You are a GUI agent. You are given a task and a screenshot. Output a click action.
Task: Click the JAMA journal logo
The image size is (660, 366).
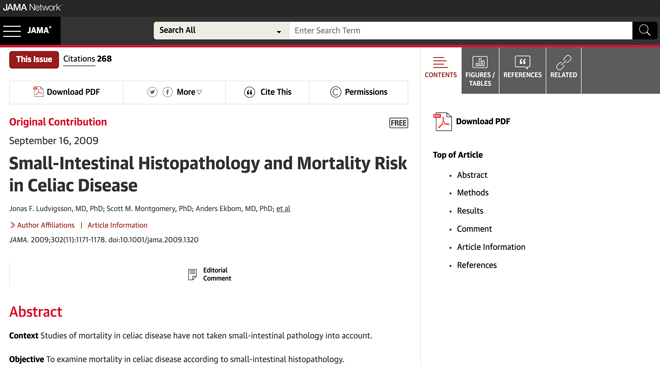tap(39, 30)
